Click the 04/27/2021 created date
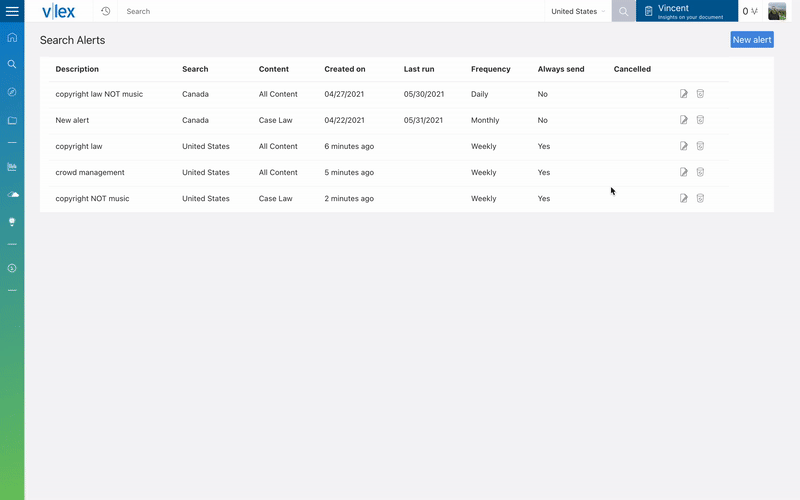 344,94
